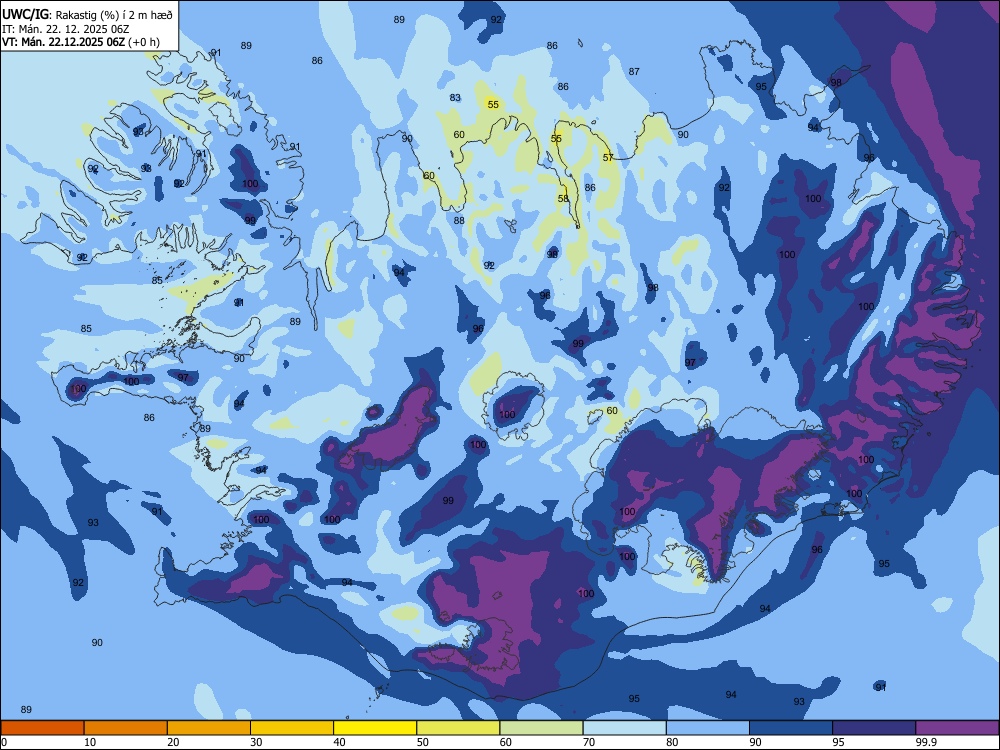
Task: Click the '57' humidity value on the map
Action: [608, 158]
